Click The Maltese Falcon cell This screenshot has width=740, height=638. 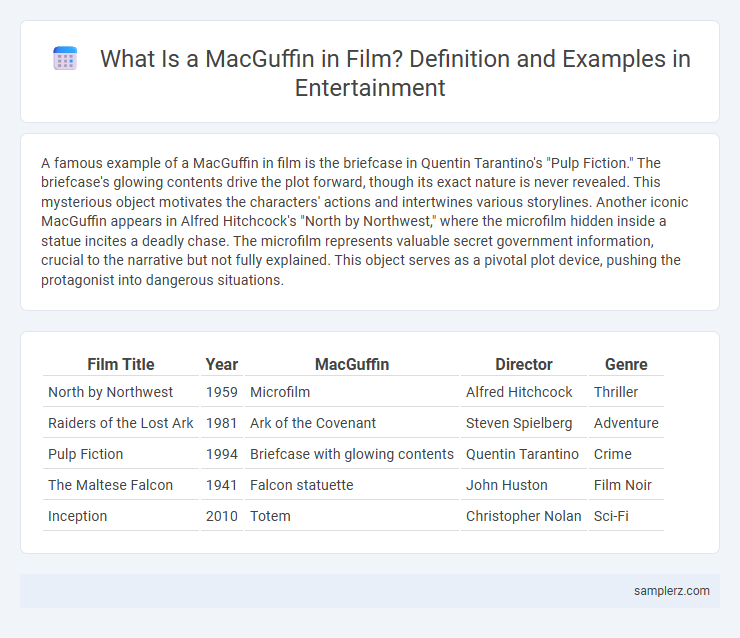pos(121,485)
